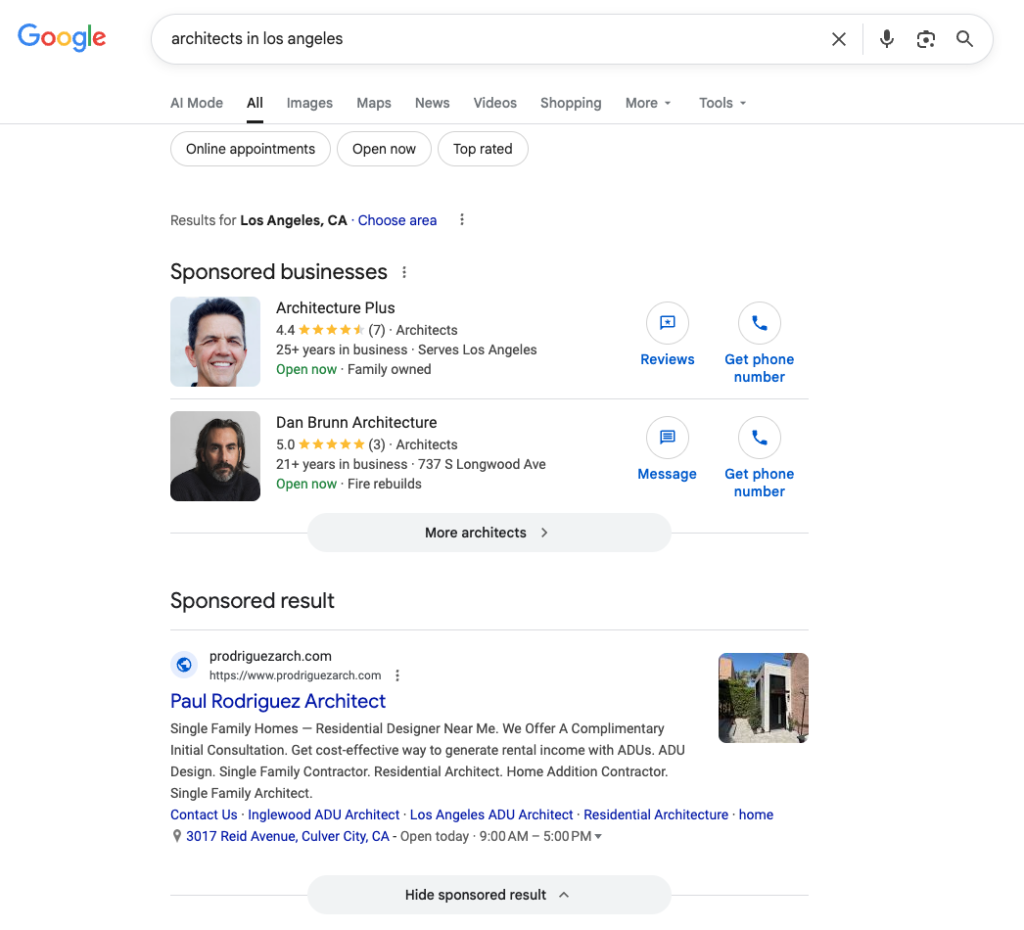The width and height of the screenshot is (1024, 930).
Task: Click the magnifying glass search icon
Action: (x=964, y=39)
